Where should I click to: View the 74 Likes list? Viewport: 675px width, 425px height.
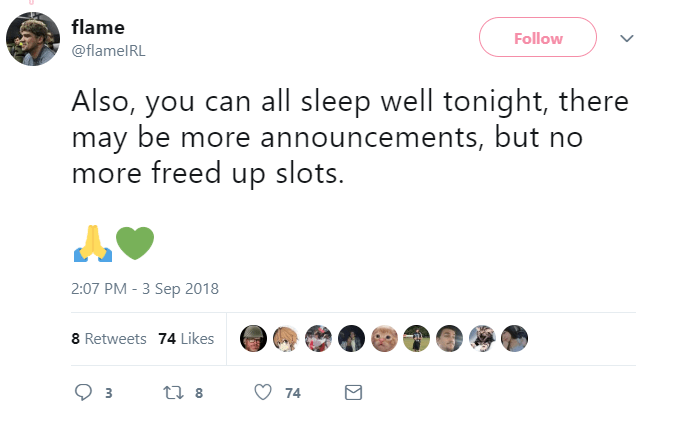(x=186, y=339)
